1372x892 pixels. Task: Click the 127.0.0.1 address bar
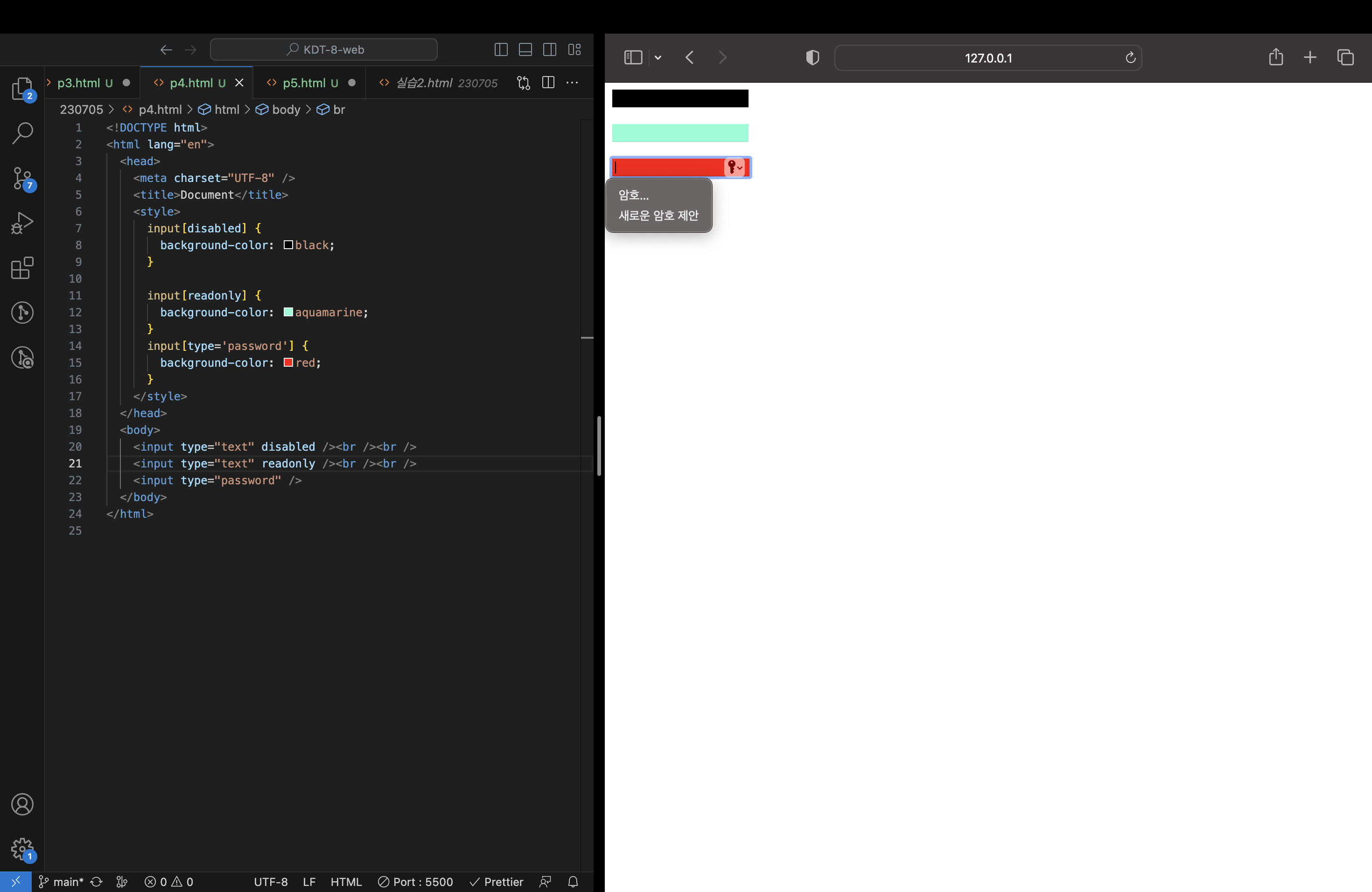coord(988,58)
